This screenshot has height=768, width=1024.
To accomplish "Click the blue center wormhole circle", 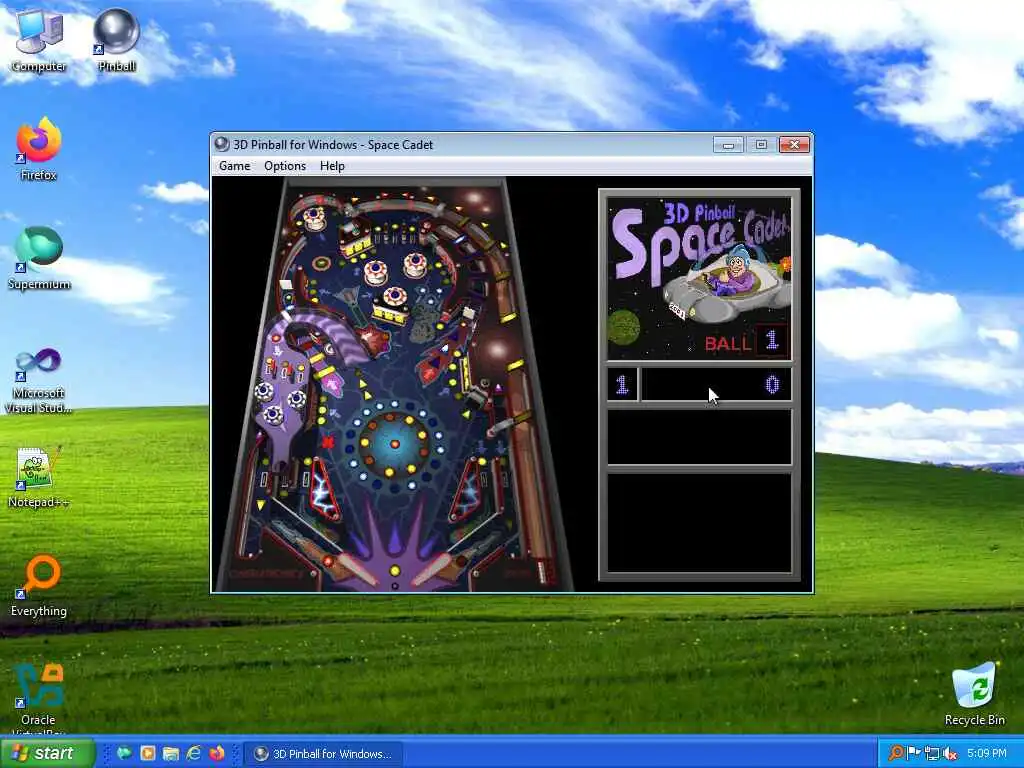I will pos(394,443).
